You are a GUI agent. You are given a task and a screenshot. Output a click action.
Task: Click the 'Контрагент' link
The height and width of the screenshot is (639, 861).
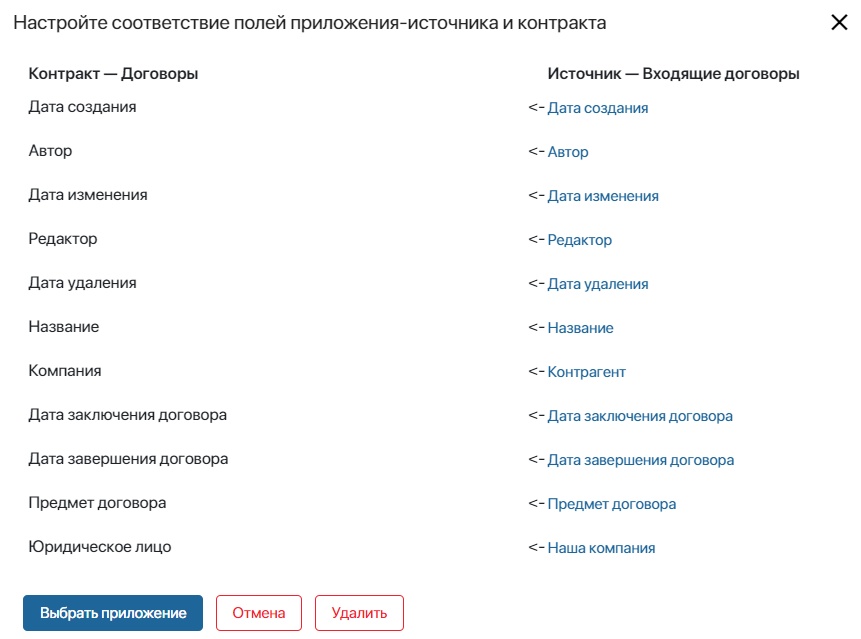[586, 372]
